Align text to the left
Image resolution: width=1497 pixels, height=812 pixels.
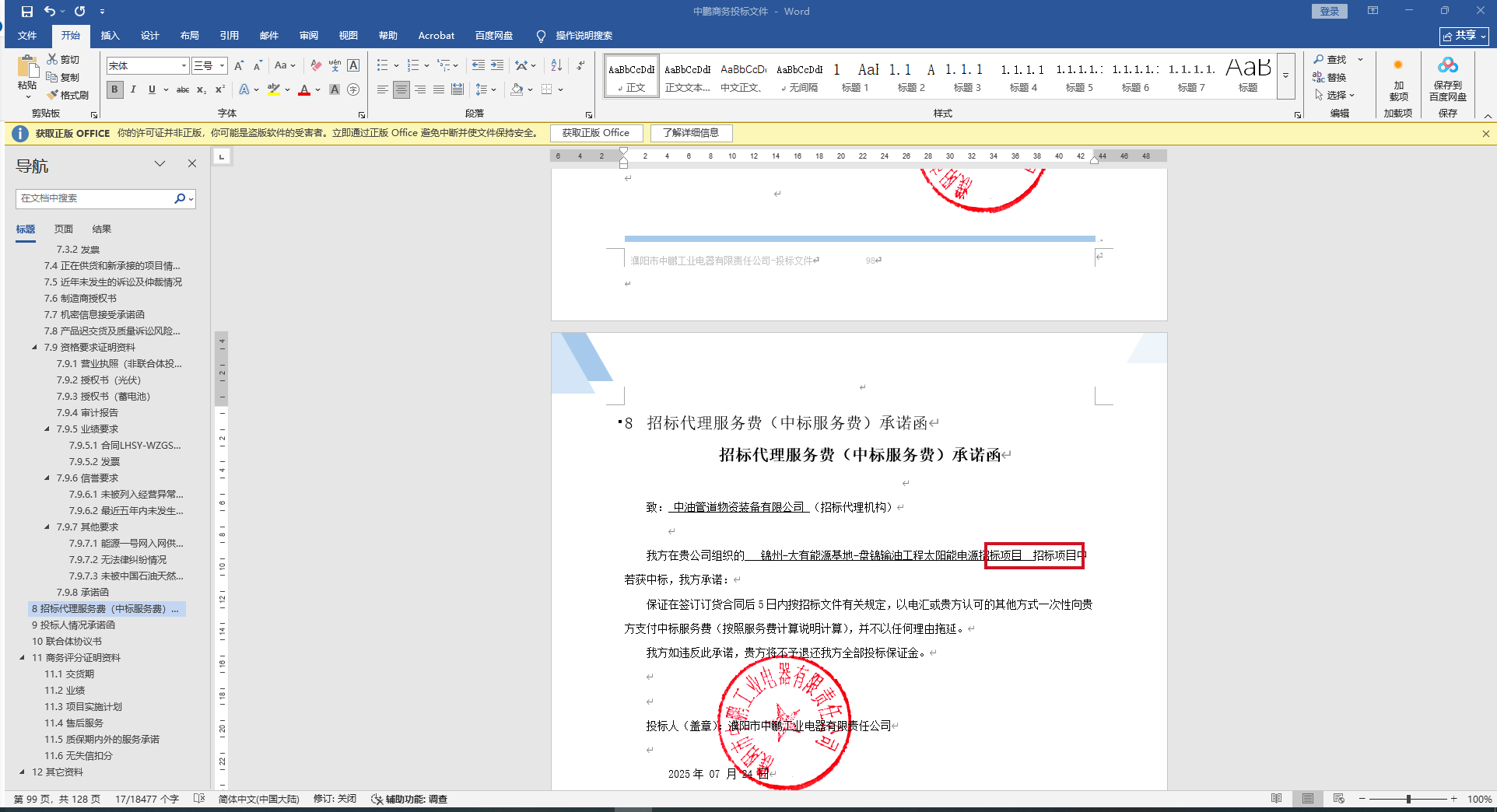tap(382, 89)
